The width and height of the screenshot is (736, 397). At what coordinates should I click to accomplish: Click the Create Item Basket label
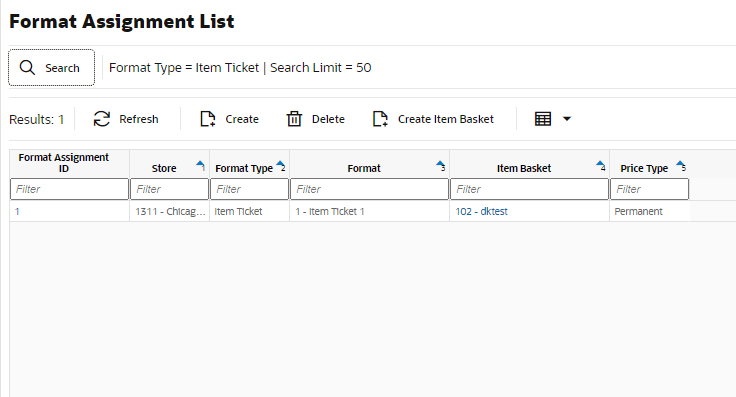(x=445, y=119)
